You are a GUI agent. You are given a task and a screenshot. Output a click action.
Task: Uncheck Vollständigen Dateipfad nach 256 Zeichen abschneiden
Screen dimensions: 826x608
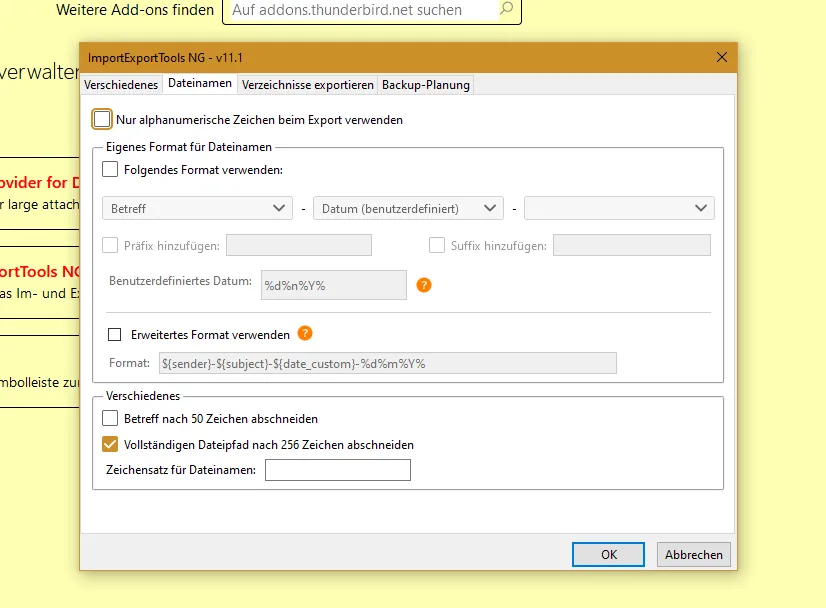[110, 444]
